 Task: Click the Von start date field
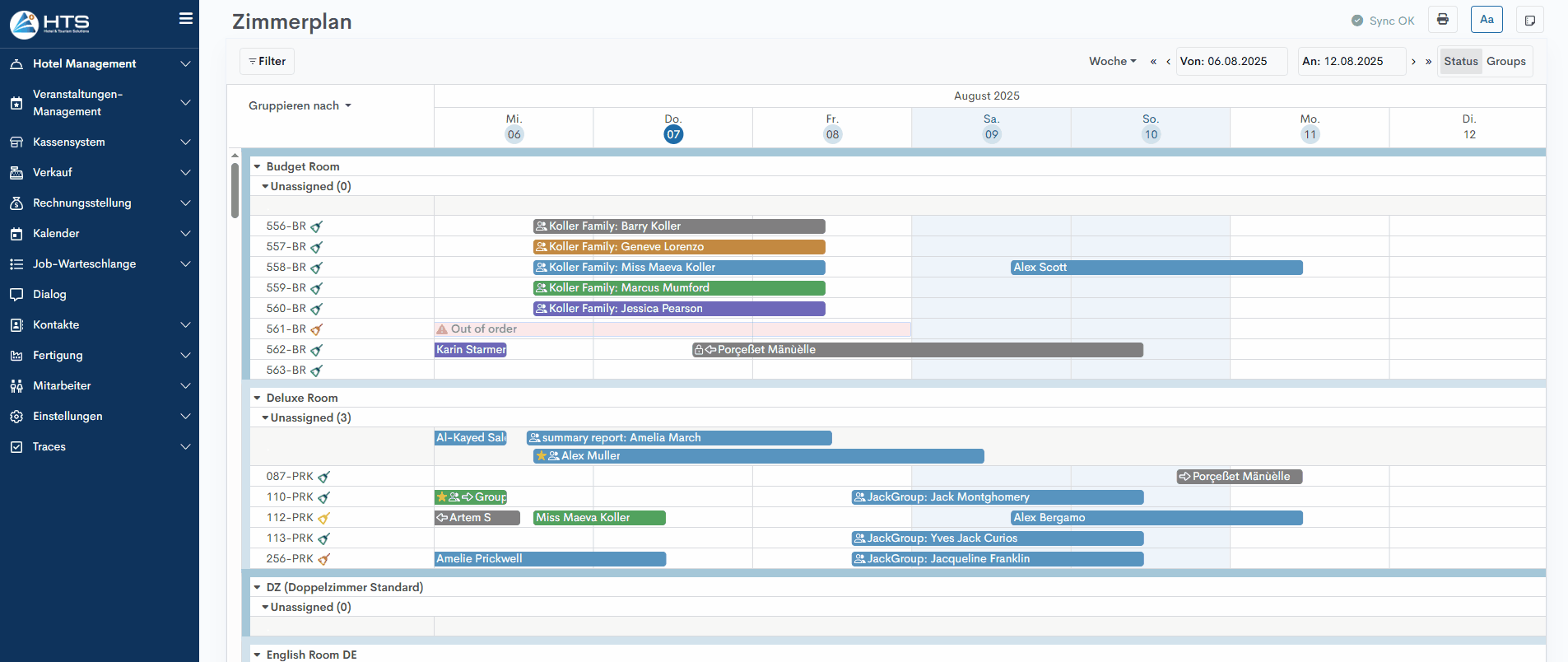[x=1231, y=62]
